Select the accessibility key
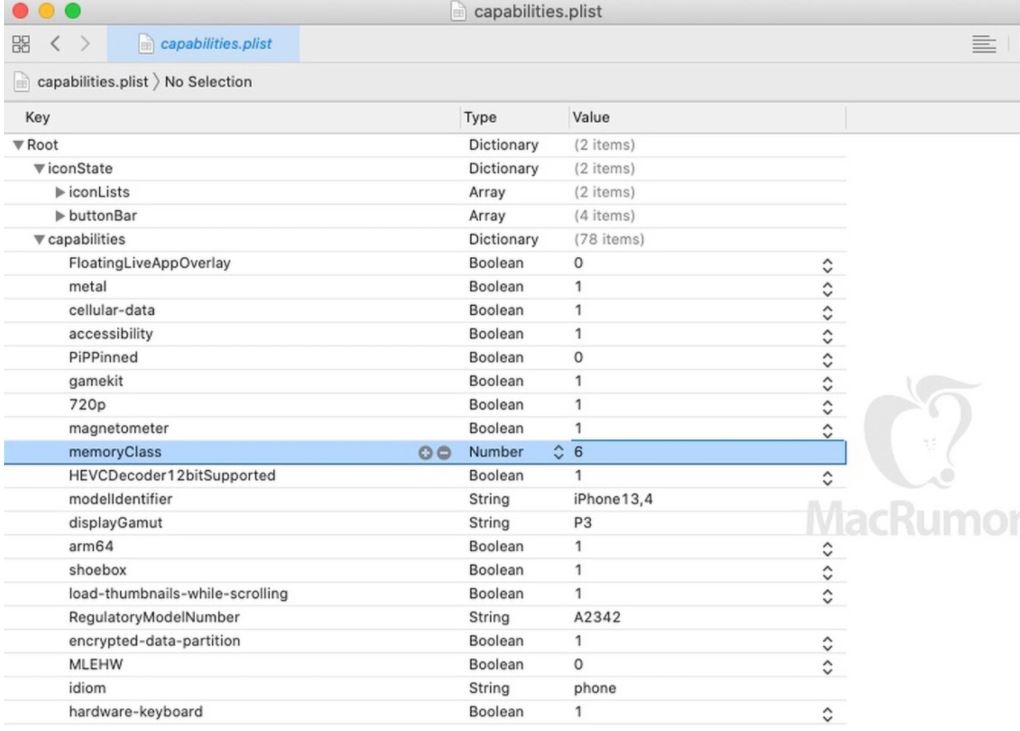Viewport: 1020px width, 731px height. click(111, 334)
